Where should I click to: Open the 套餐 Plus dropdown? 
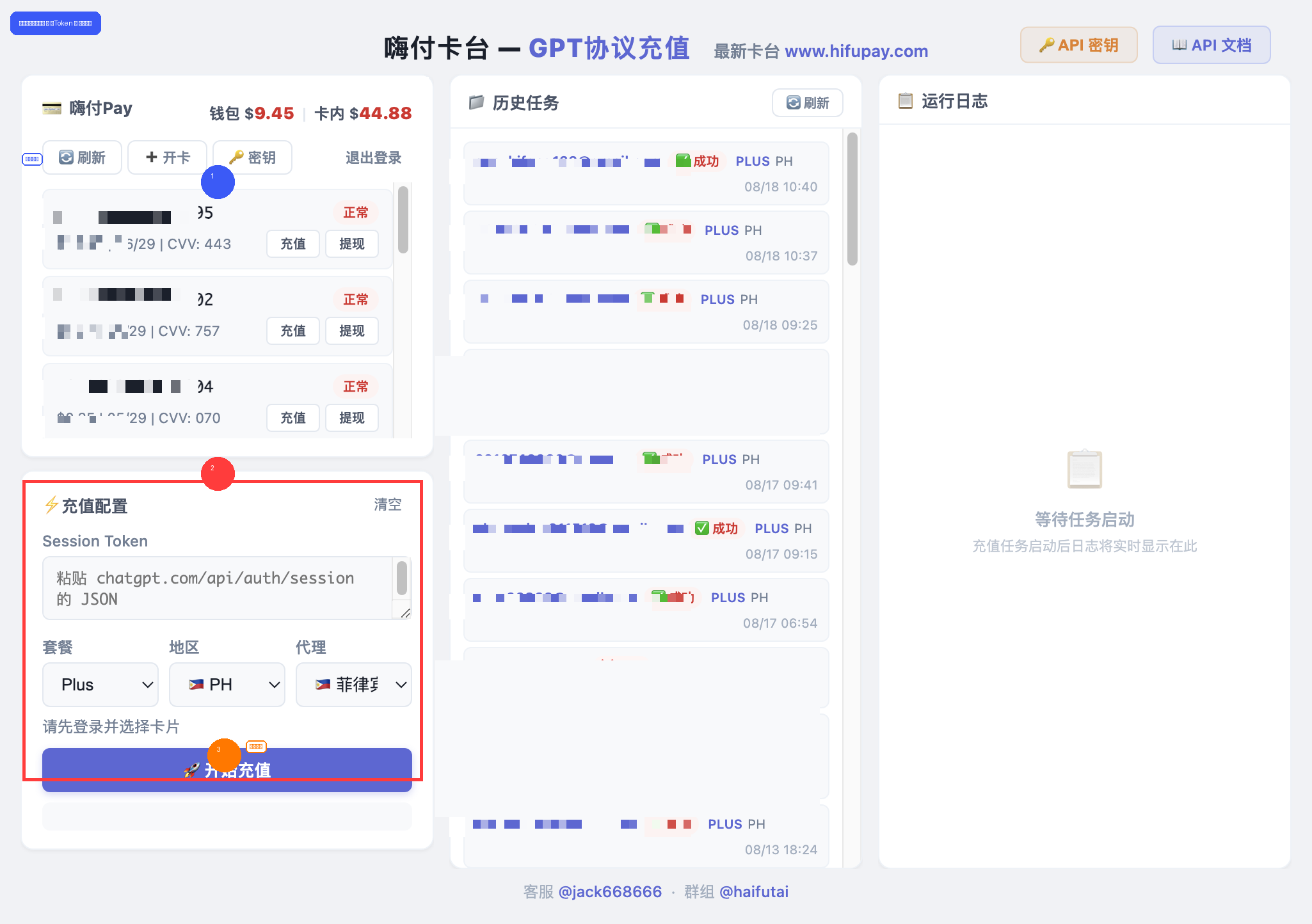[100, 685]
